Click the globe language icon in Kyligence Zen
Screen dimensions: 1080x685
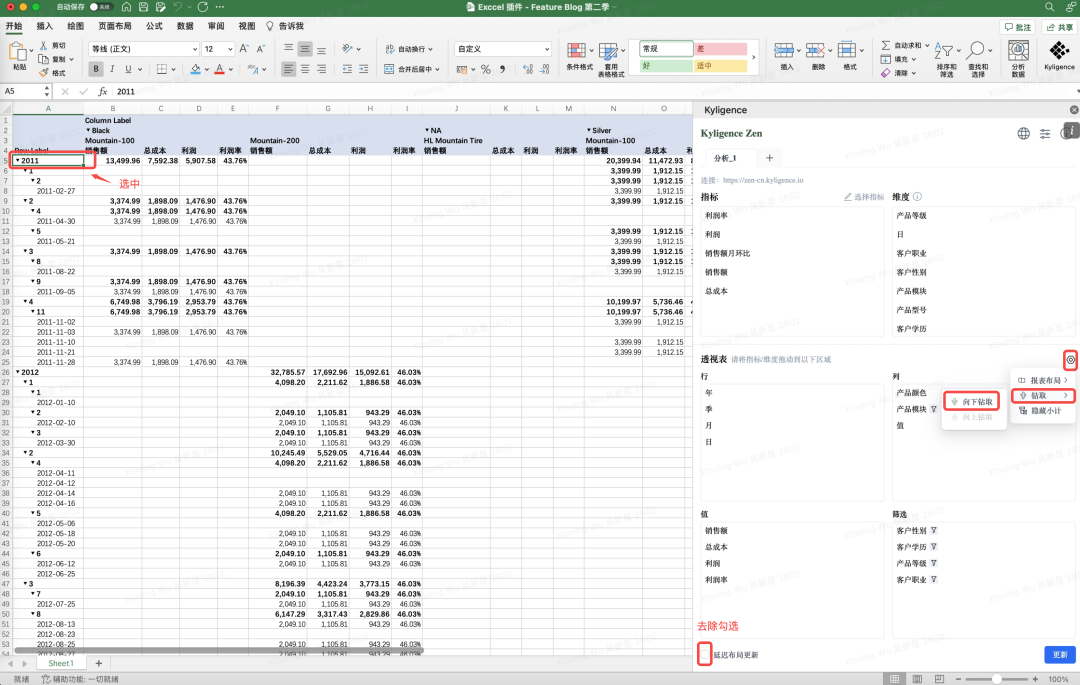pos(1024,134)
